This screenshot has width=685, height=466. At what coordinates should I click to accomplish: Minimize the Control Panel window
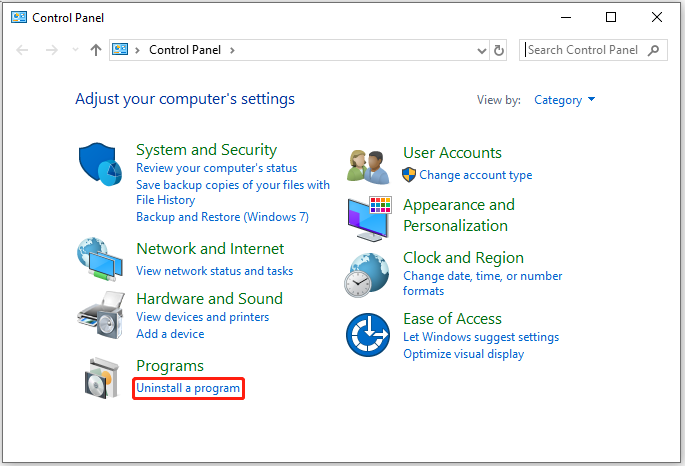[x=566, y=17]
